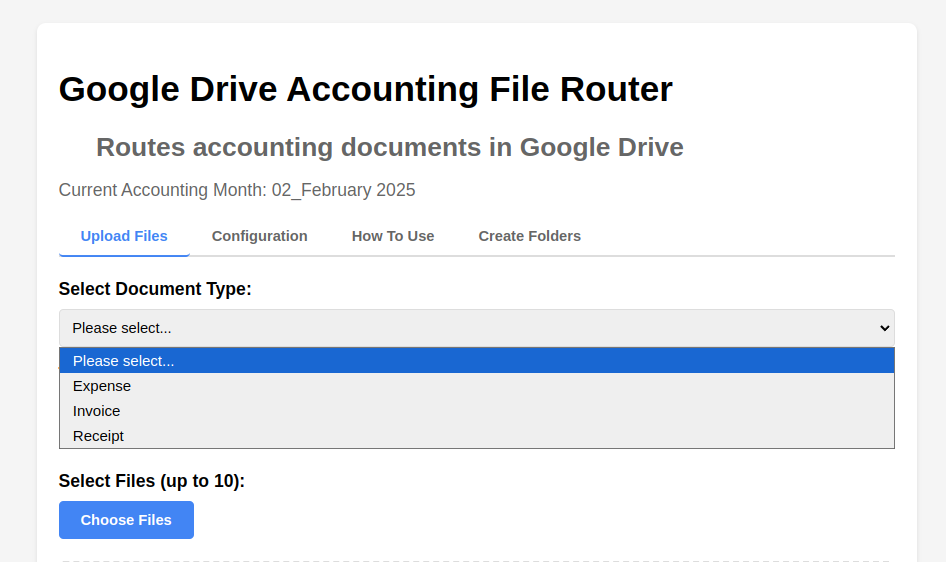Open the How To Use tab
This screenshot has height=562, width=946.
click(393, 236)
